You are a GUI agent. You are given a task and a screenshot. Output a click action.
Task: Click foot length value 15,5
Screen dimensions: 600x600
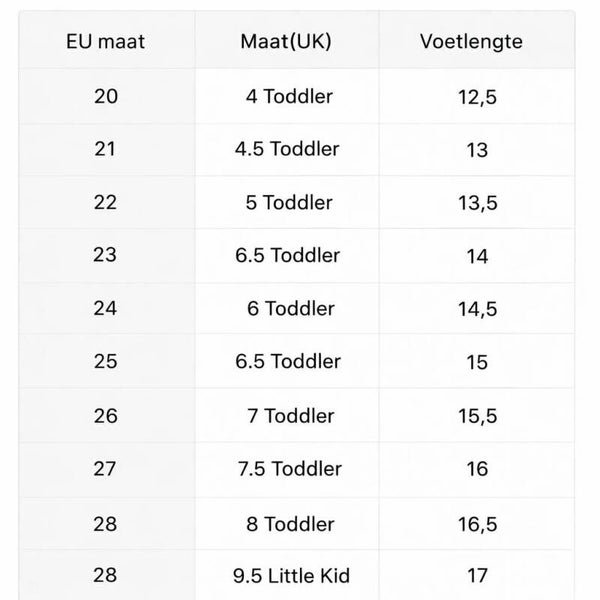coord(477,415)
